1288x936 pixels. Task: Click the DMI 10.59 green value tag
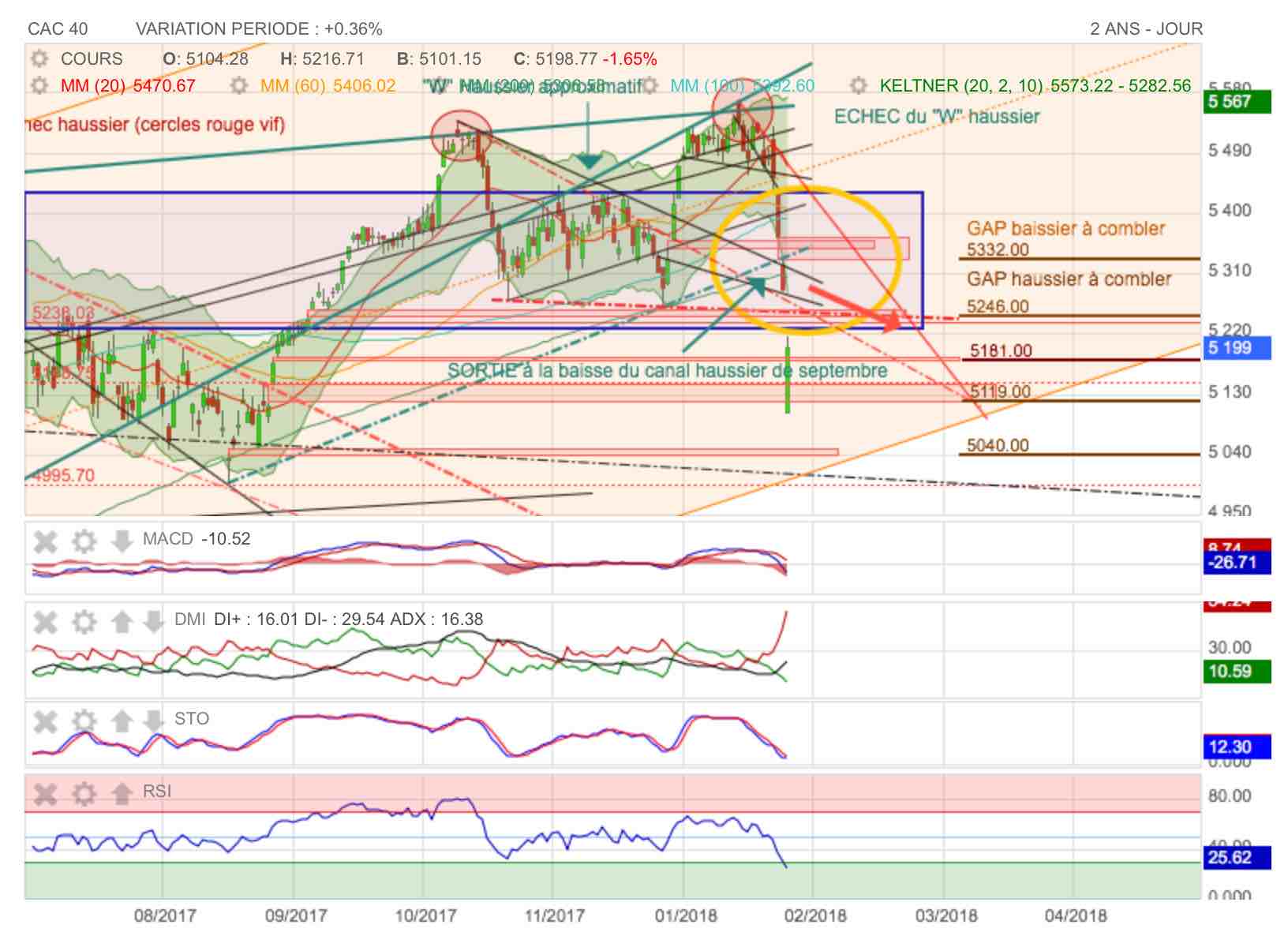point(1237,672)
